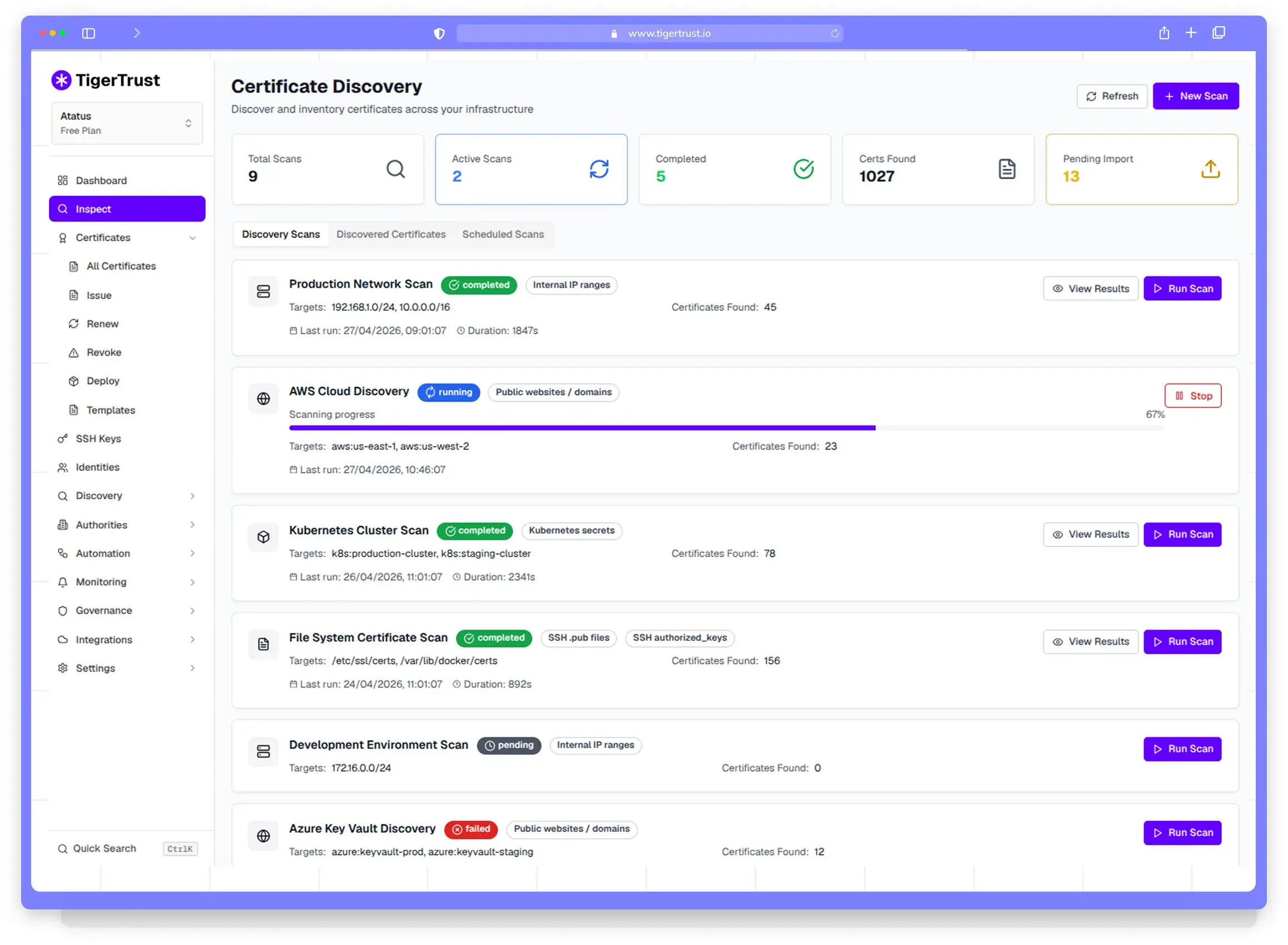Click the Completed checkmark icon
The width and height of the screenshot is (1288, 945).
[x=803, y=169]
